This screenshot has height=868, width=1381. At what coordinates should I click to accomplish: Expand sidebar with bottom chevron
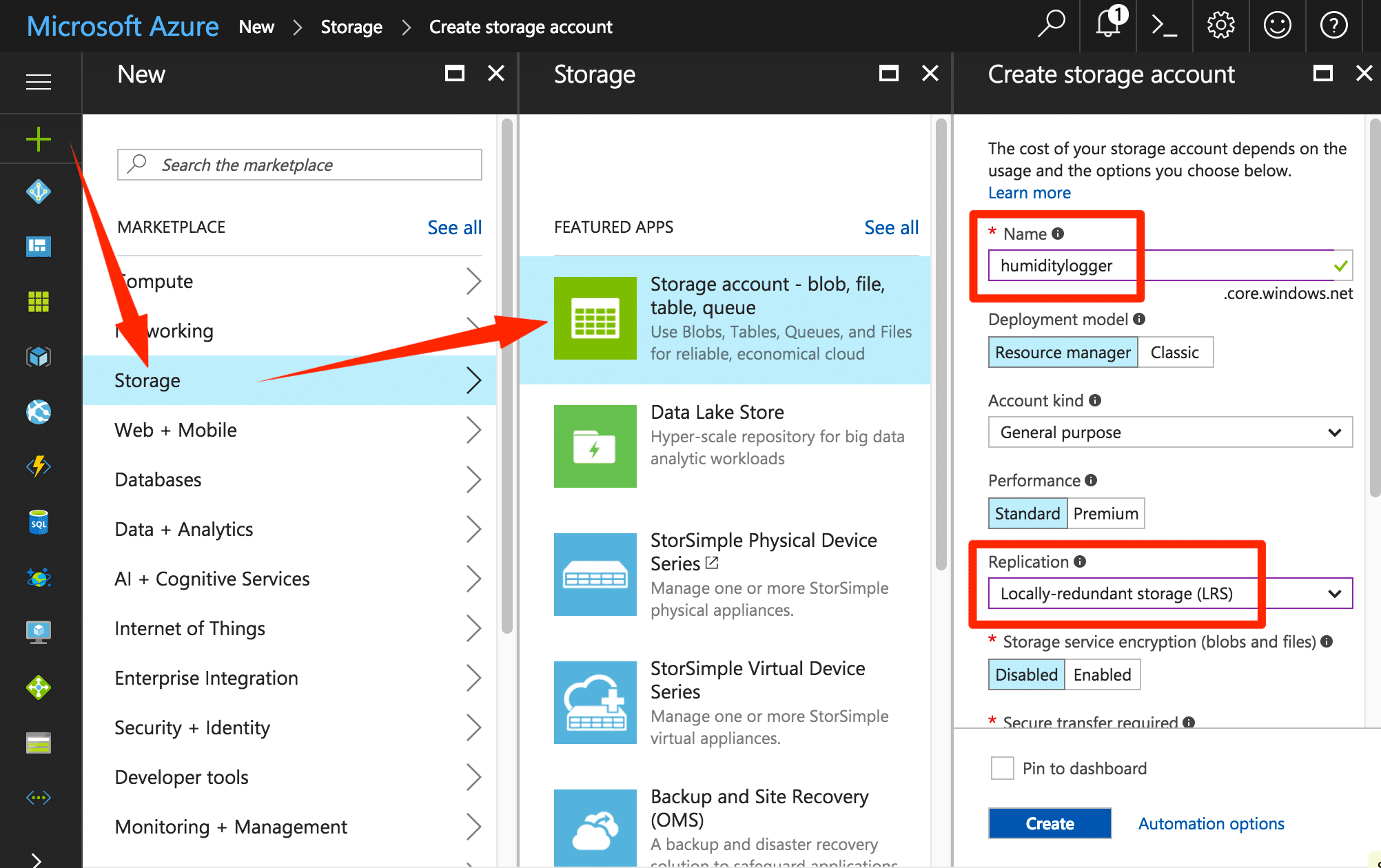(37, 860)
